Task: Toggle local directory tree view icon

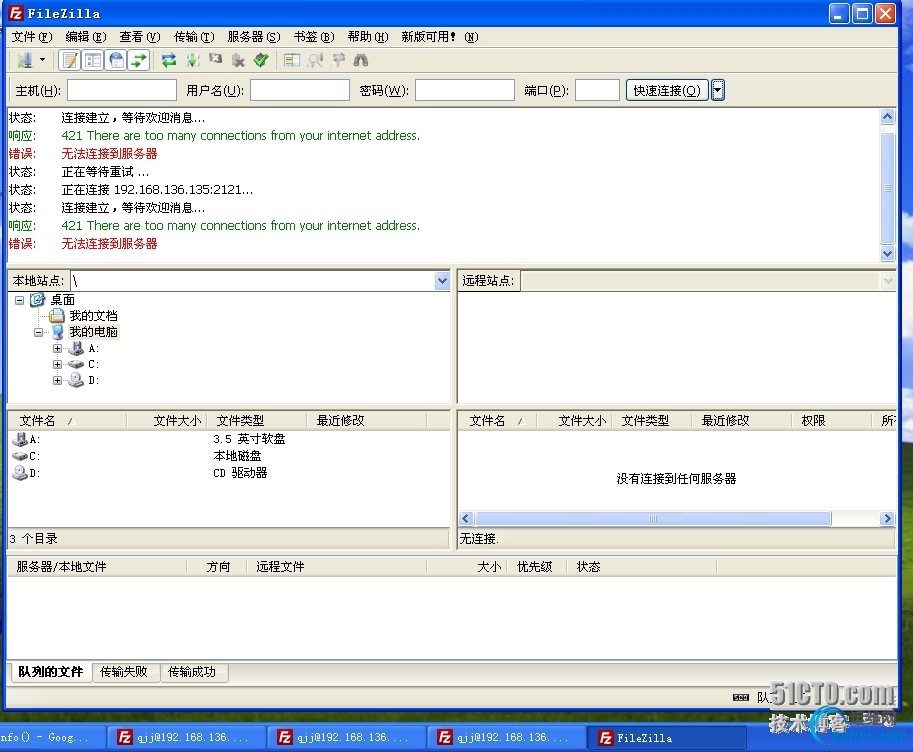Action: [93, 60]
